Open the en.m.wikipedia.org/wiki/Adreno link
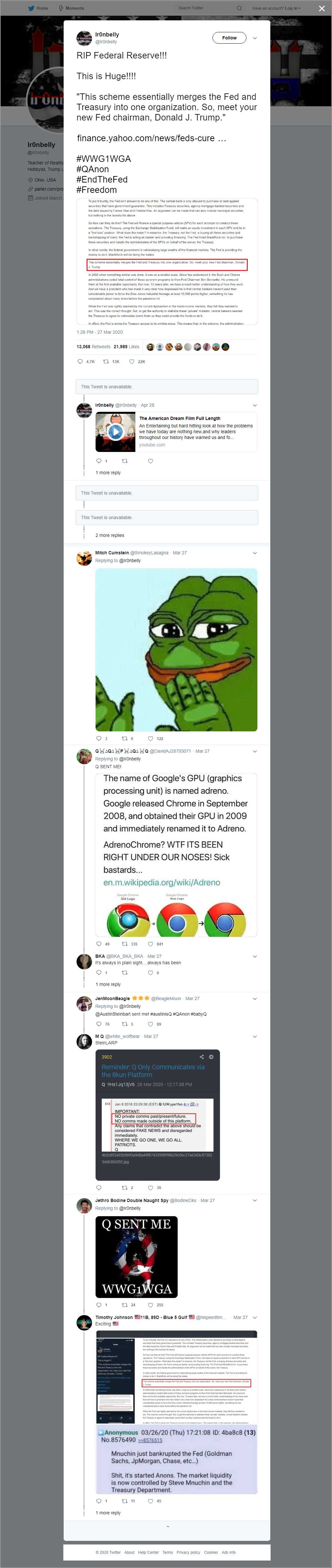This screenshot has width=332, height=1568. pos(161,882)
